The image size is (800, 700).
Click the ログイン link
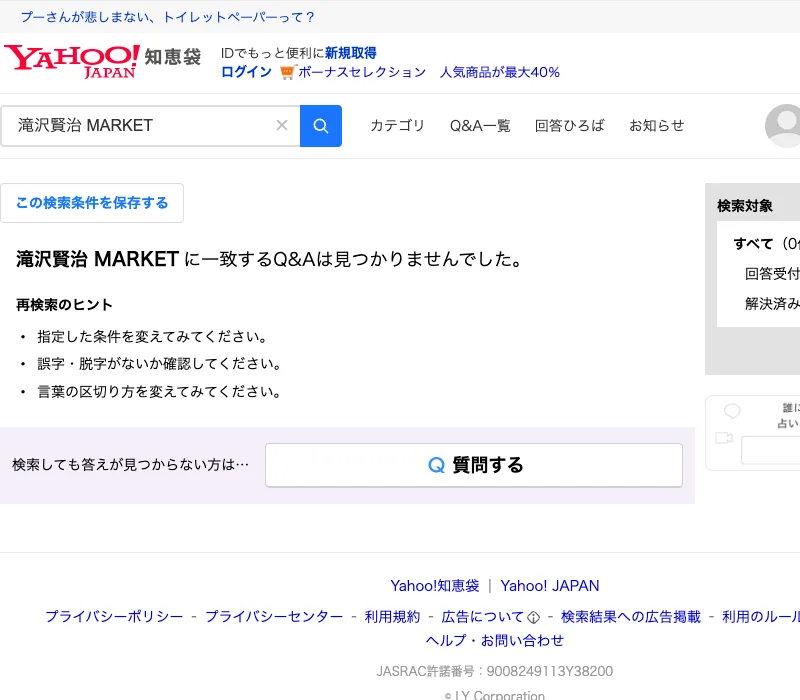click(246, 72)
